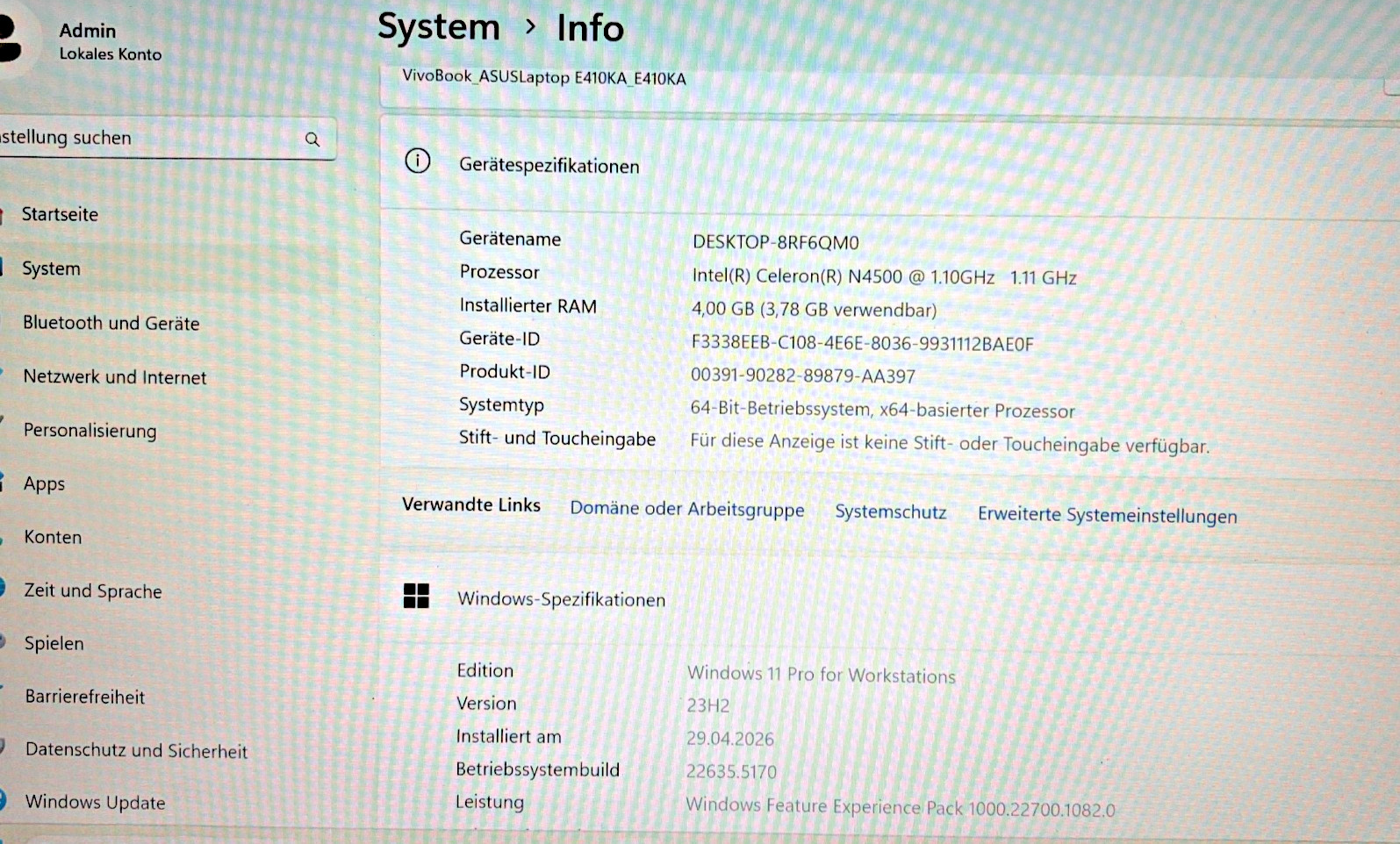The image size is (1400, 844).
Task: Click the install date 29.04.2026
Action: (x=730, y=739)
